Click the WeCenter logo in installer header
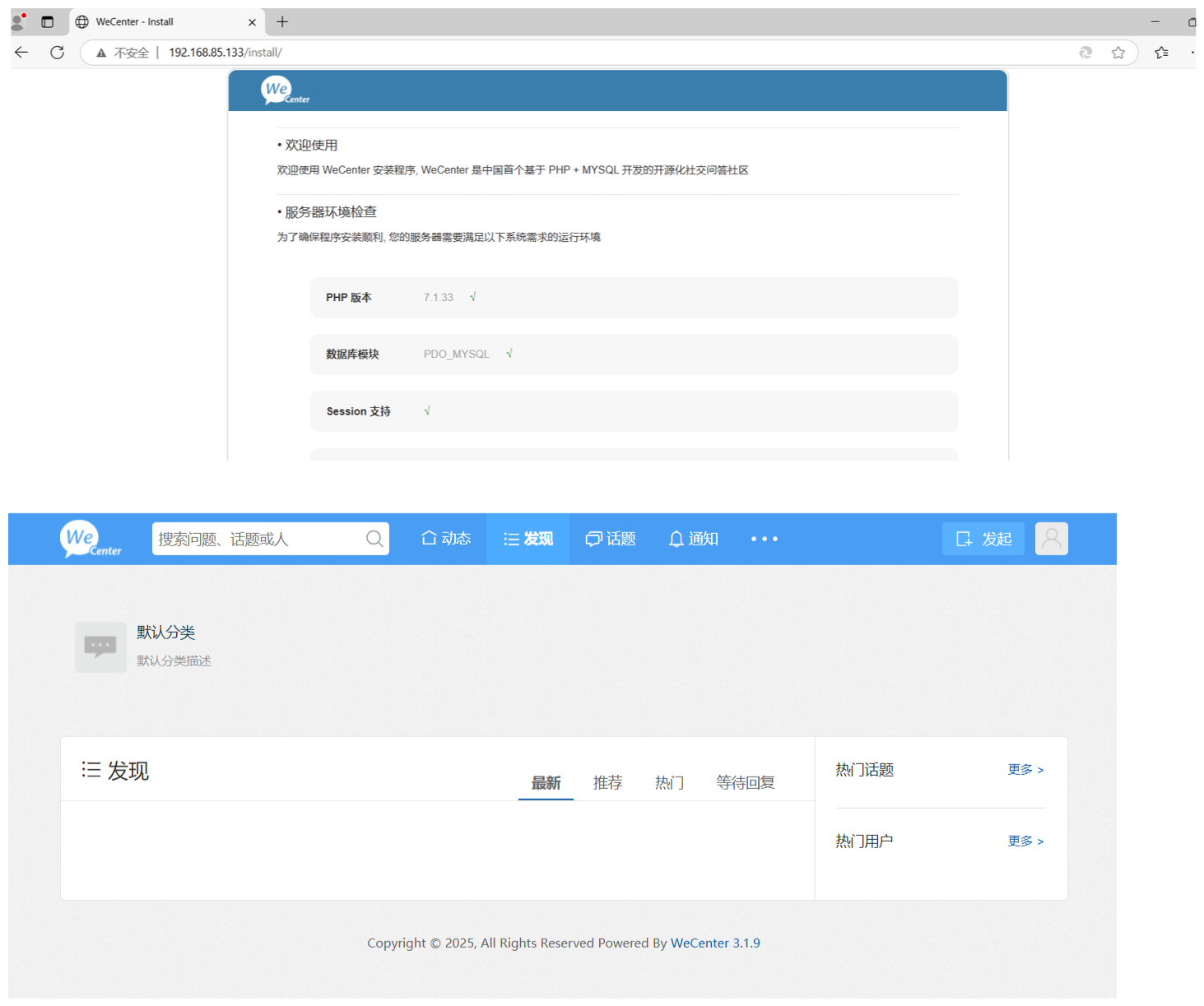The image size is (1204, 1006). (285, 90)
